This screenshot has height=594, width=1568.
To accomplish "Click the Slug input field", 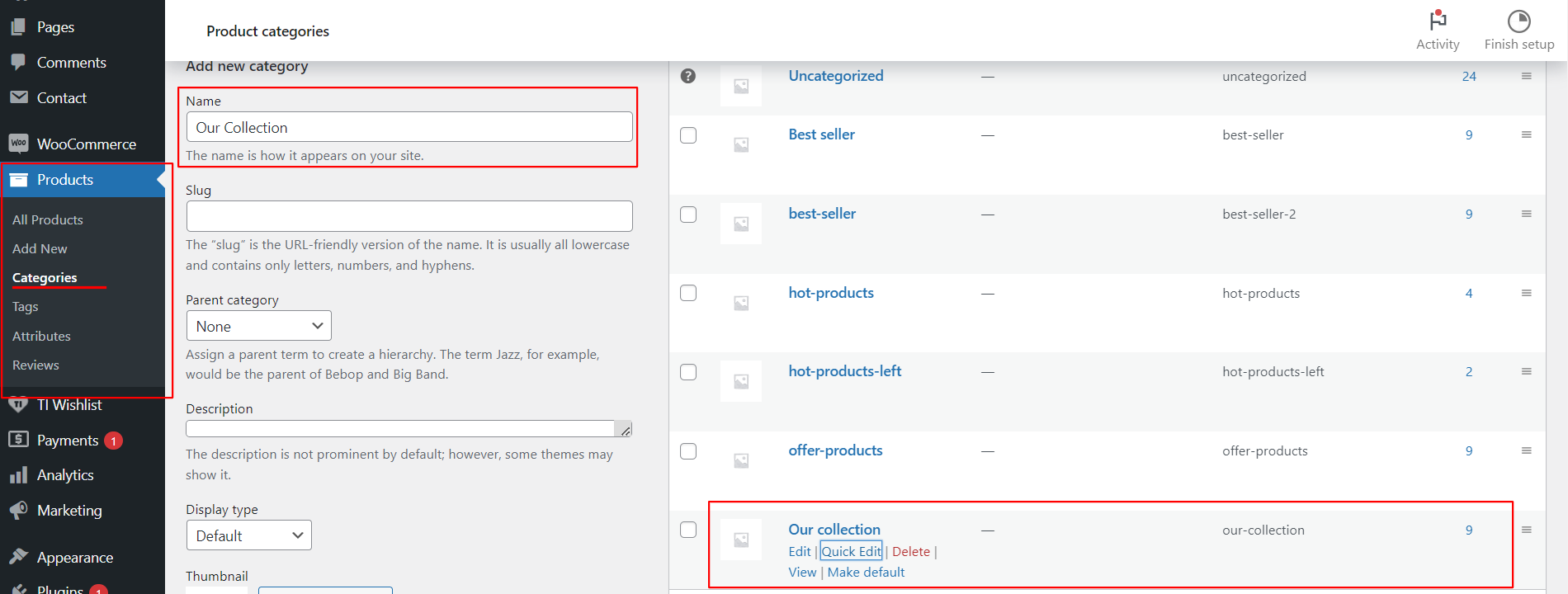I will pyautogui.click(x=409, y=216).
